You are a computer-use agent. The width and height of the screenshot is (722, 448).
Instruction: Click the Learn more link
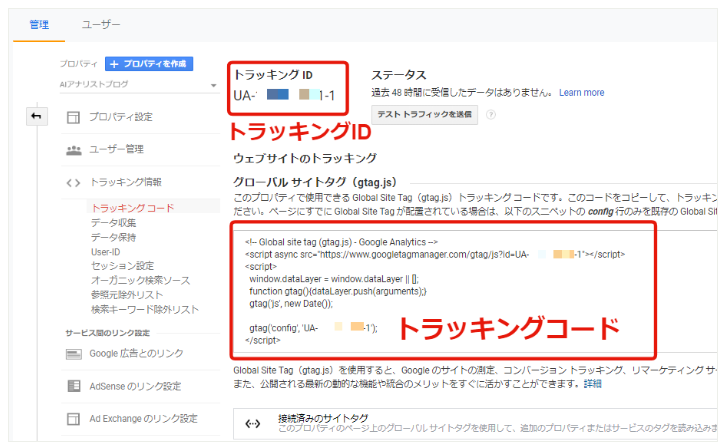pyautogui.click(x=581, y=93)
